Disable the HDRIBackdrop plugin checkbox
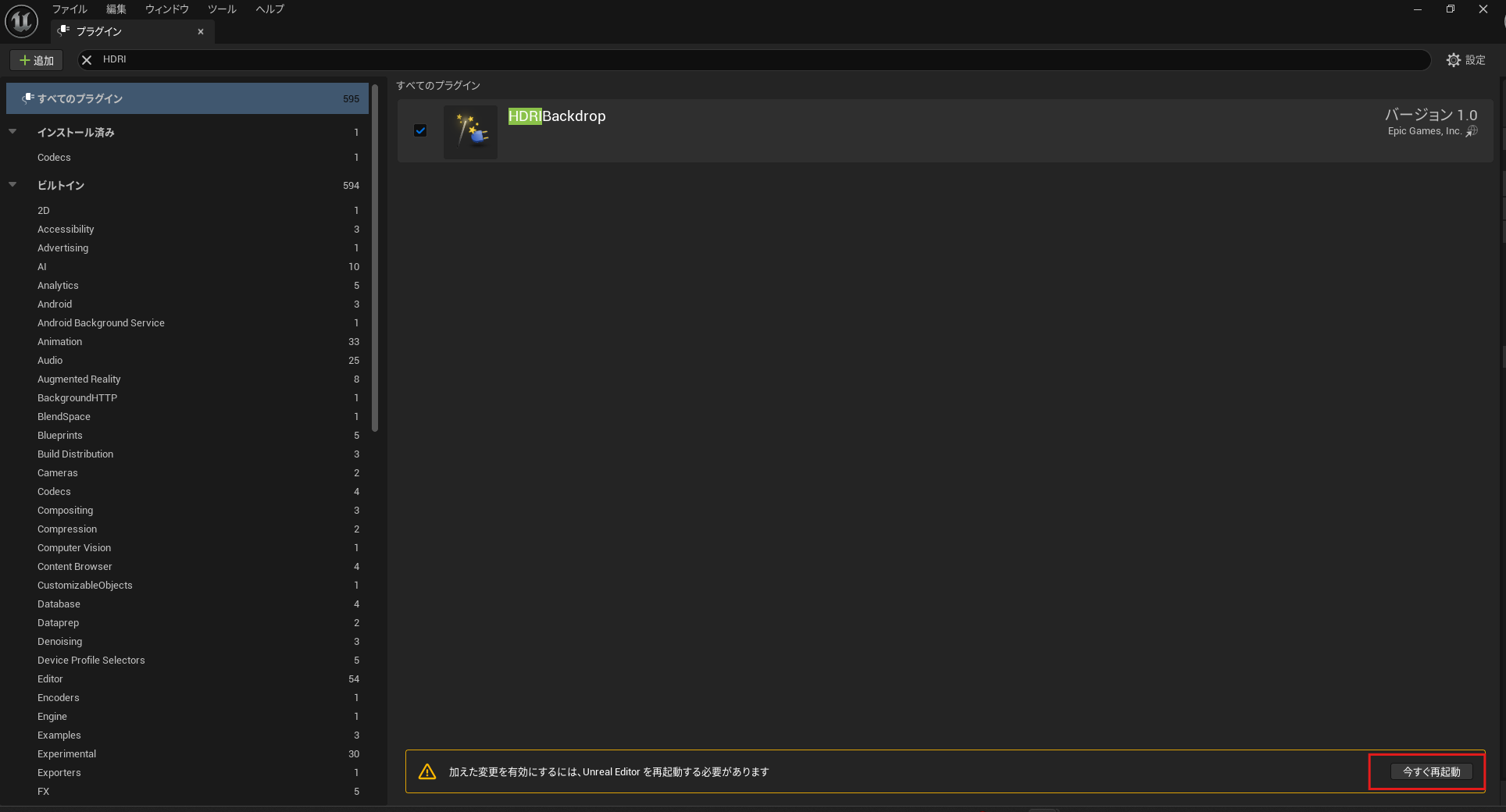Screen dimensions: 1506x812 tap(420, 130)
